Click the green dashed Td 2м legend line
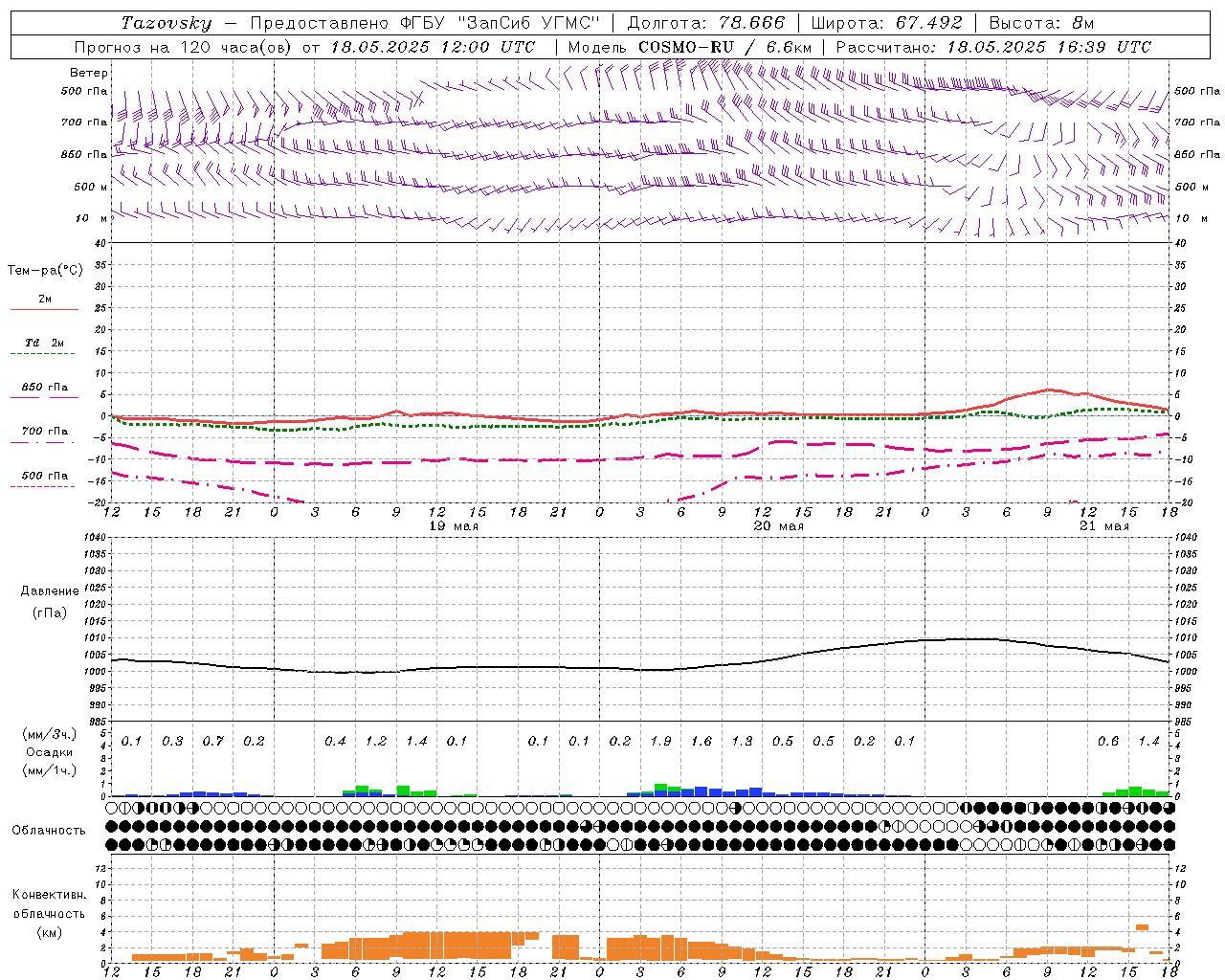 pos(42,353)
